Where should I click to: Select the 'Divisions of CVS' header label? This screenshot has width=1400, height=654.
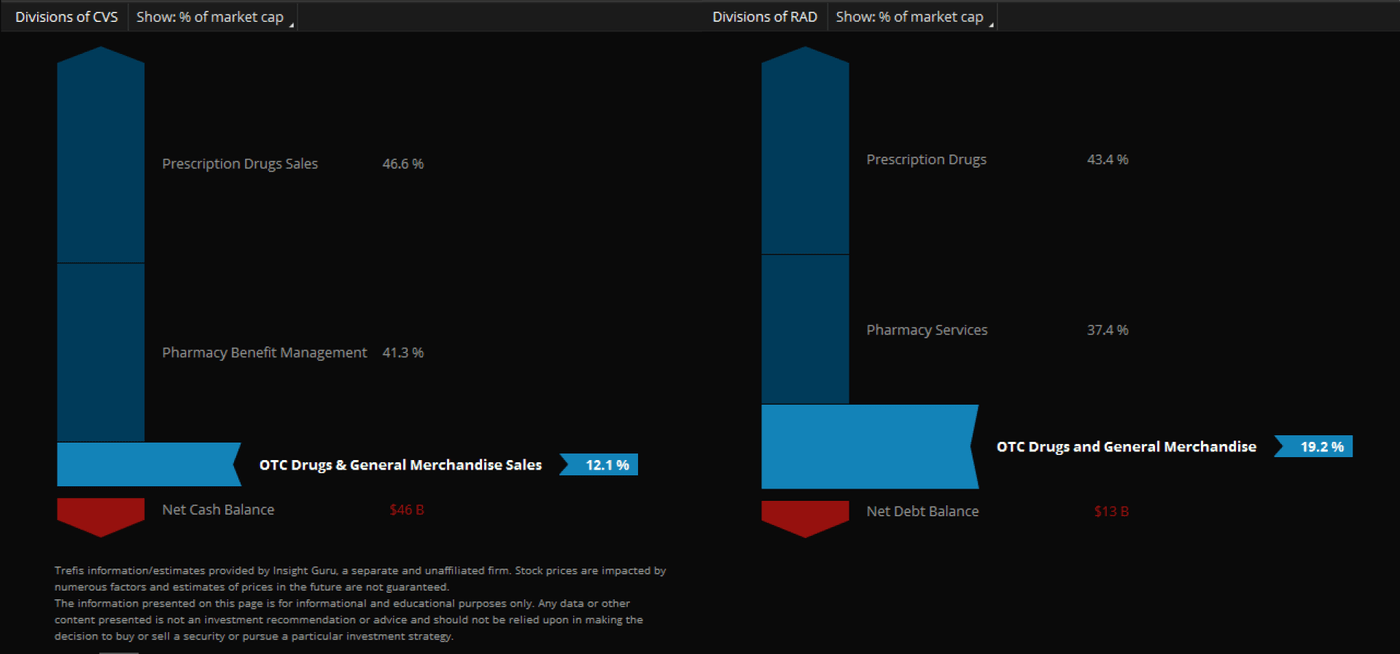tap(66, 17)
